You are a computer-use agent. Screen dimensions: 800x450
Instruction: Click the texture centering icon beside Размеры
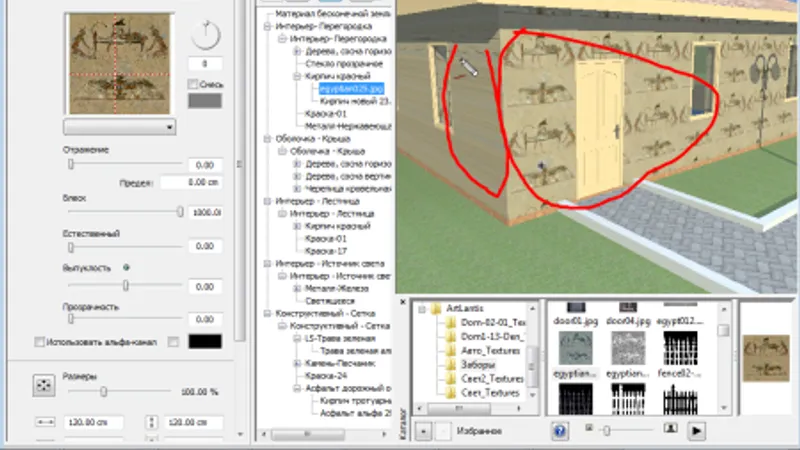click(44, 385)
